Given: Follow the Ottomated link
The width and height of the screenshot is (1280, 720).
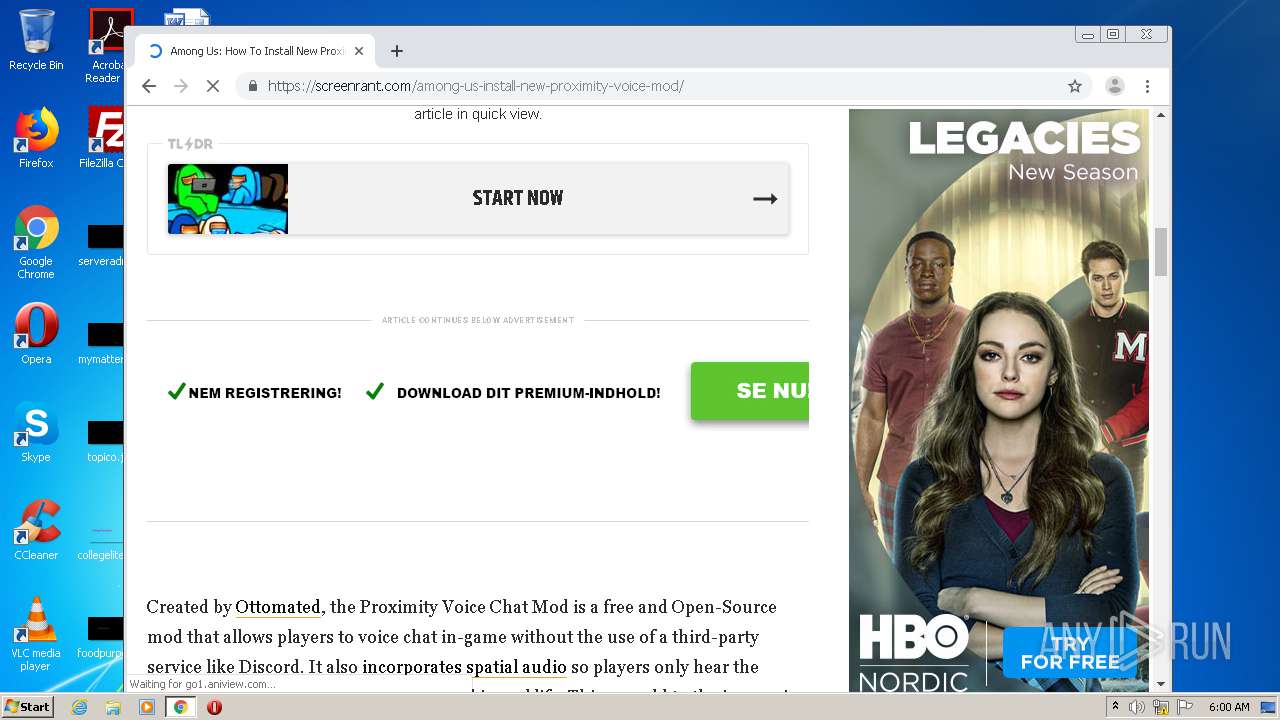Looking at the screenshot, I should pyautogui.click(x=278, y=607).
